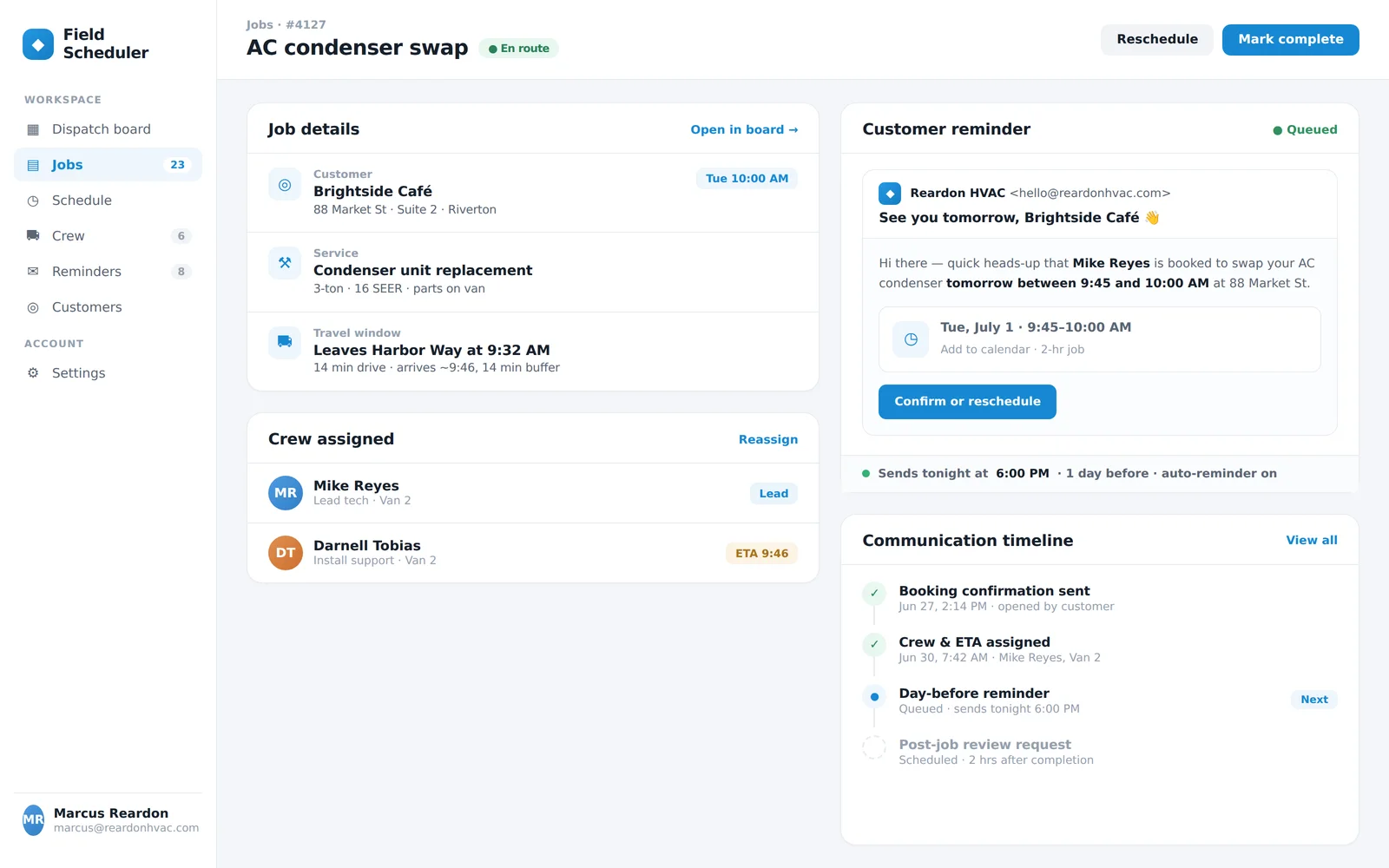The width and height of the screenshot is (1389, 868).
Task: Click 'Brightside Café' customer name
Action: [372, 192]
